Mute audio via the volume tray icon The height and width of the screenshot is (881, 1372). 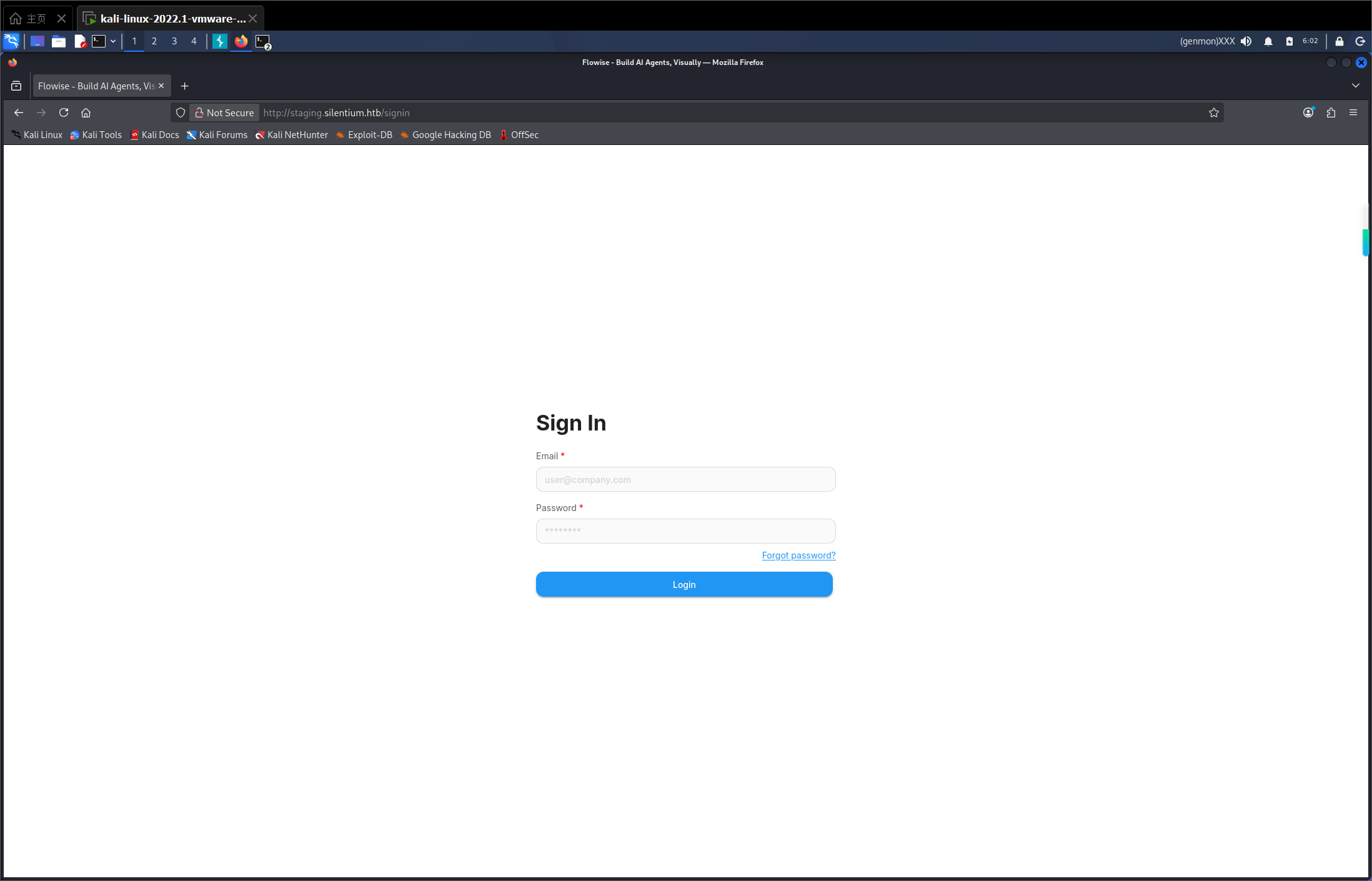(1246, 41)
